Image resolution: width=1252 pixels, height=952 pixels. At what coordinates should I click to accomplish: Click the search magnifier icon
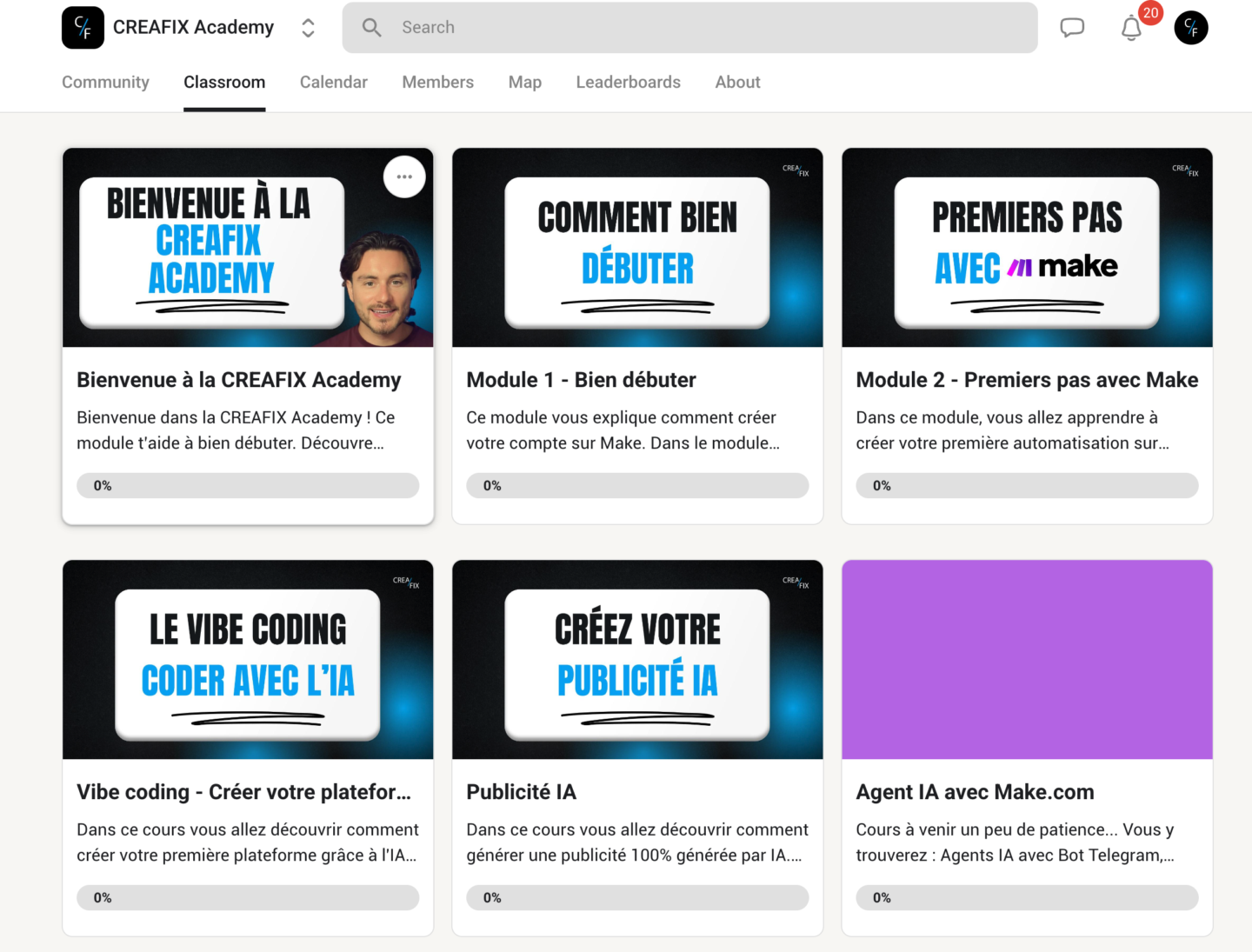pos(372,28)
